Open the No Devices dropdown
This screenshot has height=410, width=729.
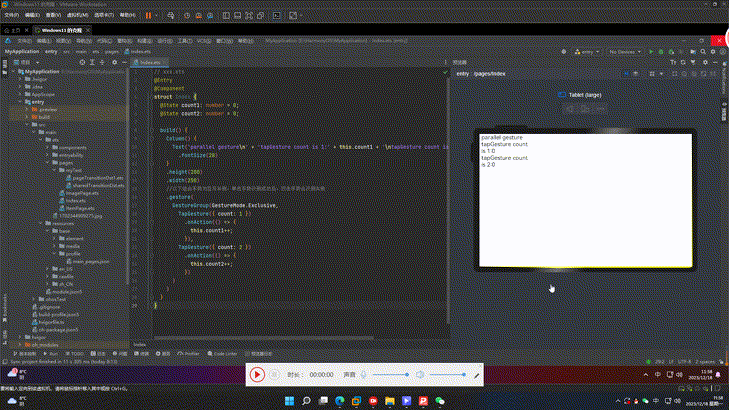pos(625,52)
